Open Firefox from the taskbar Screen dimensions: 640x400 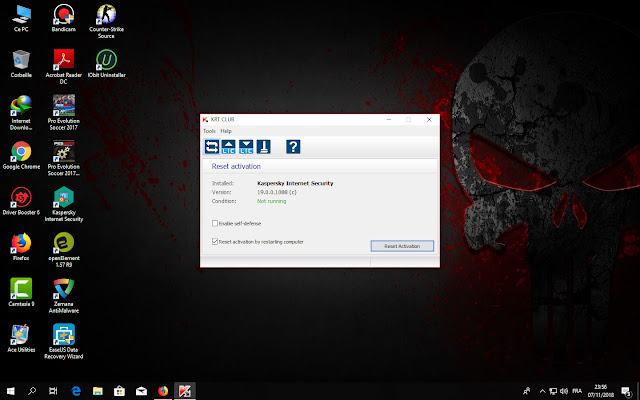(163, 391)
